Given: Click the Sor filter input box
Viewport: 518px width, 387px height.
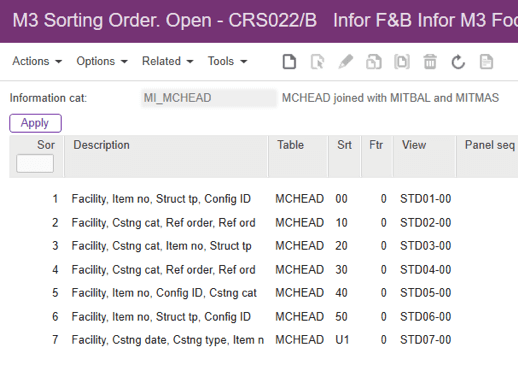Looking at the screenshot, I should point(35,163).
